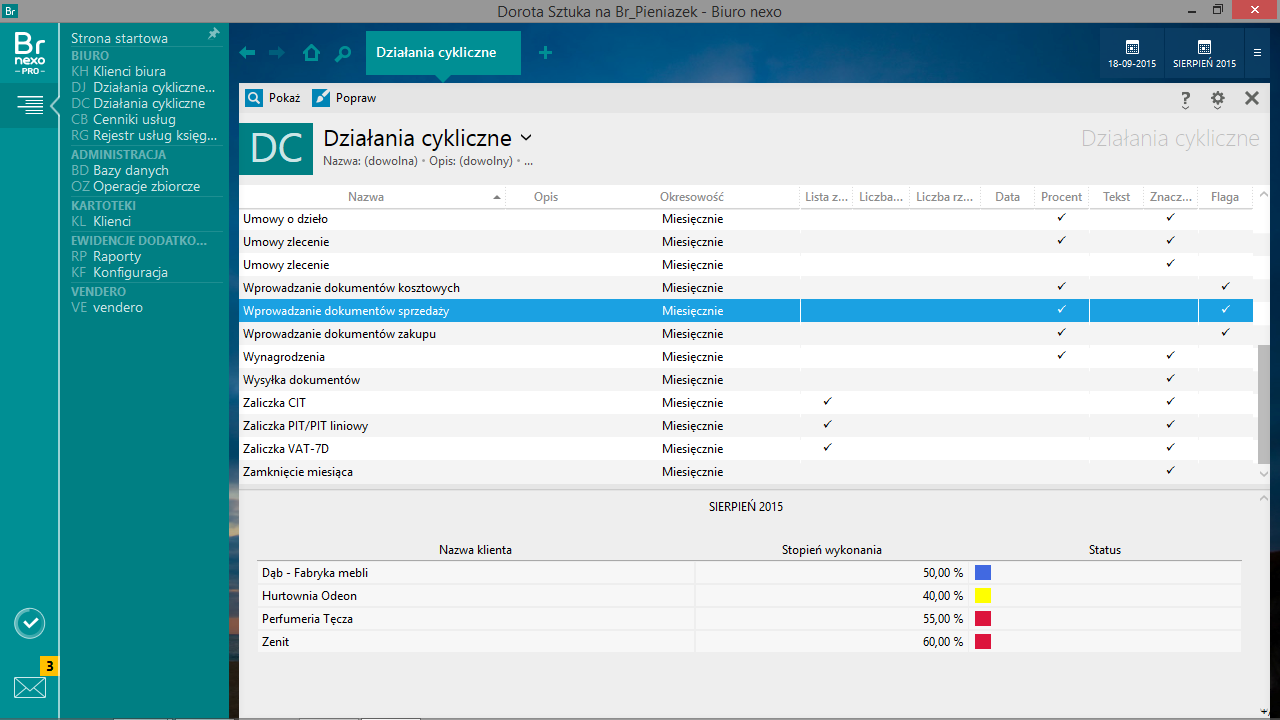Click the round checkmark tasks icon

30,623
